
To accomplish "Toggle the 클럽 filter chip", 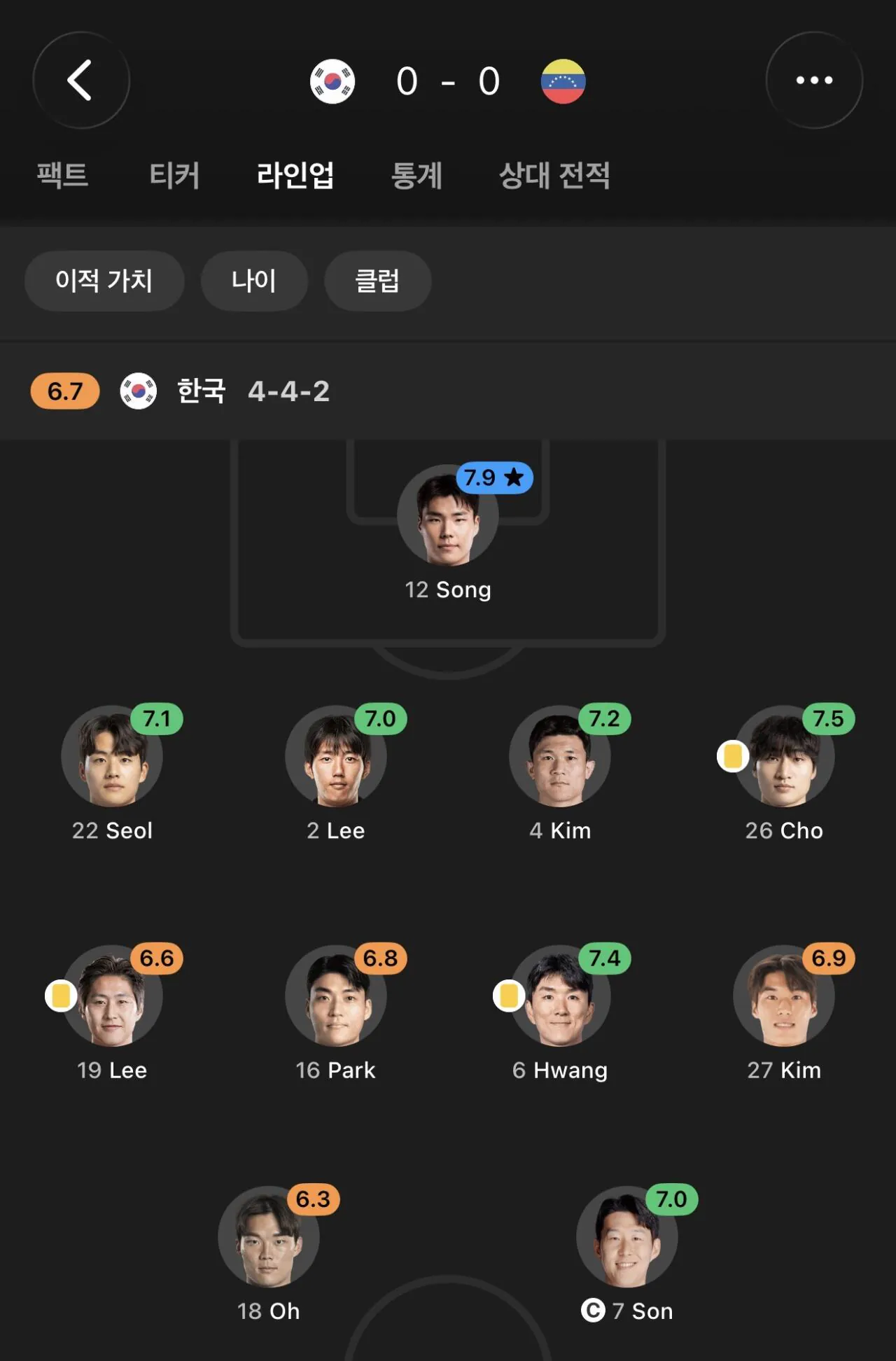I will coord(377,281).
